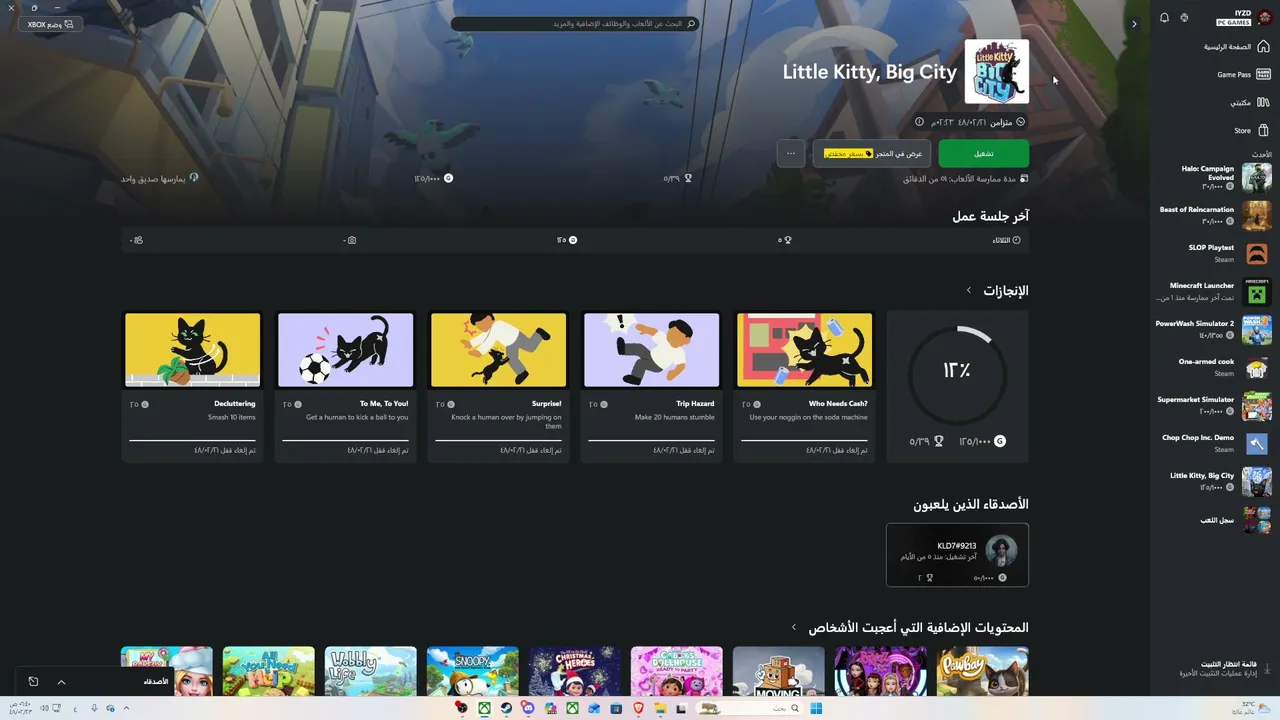Select Minecraft Launcher in the recent list
1280x720 pixels.
click(1214, 291)
